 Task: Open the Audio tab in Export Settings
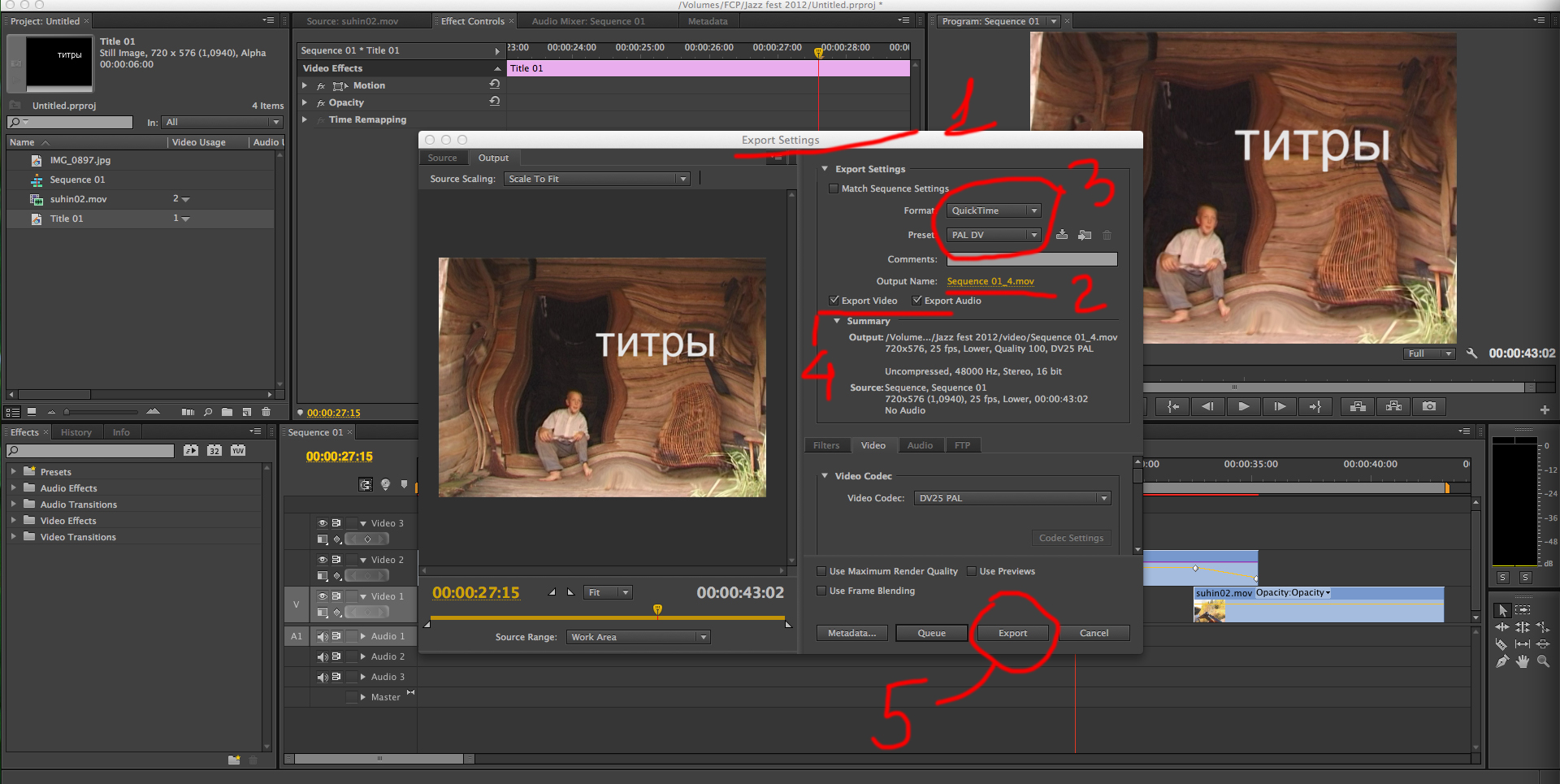pyautogui.click(x=920, y=445)
